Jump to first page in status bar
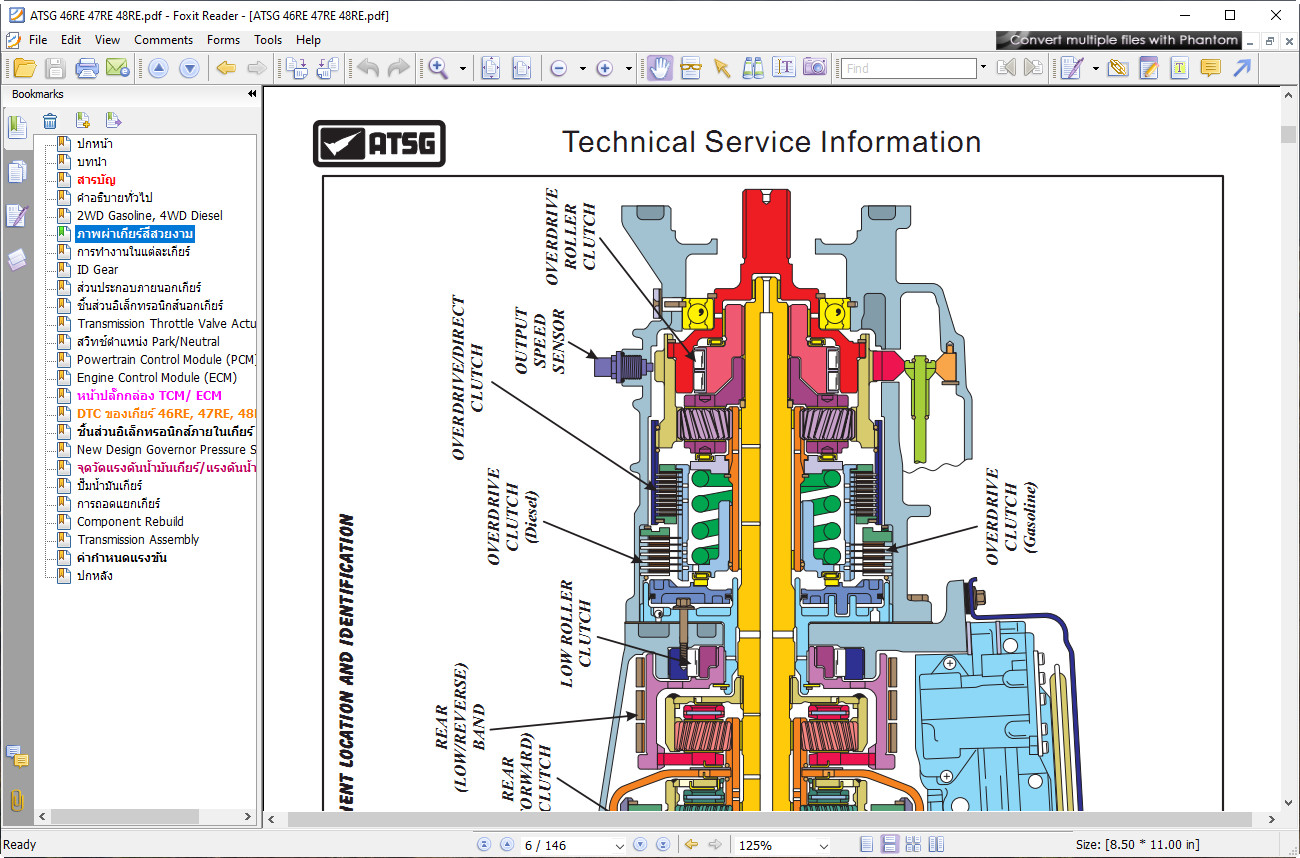This screenshot has width=1300, height=858. [485, 845]
